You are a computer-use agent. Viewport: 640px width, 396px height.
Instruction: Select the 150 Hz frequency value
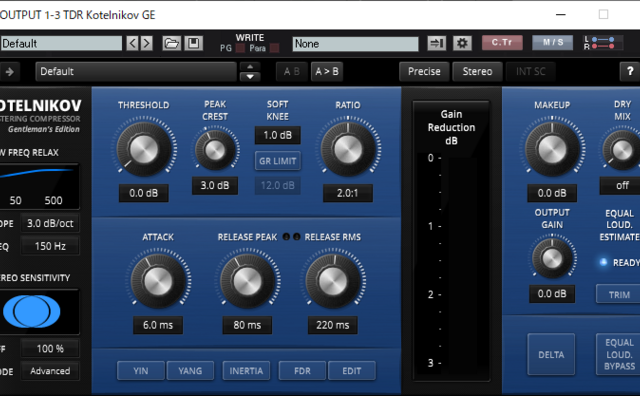pyautogui.click(x=50, y=247)
